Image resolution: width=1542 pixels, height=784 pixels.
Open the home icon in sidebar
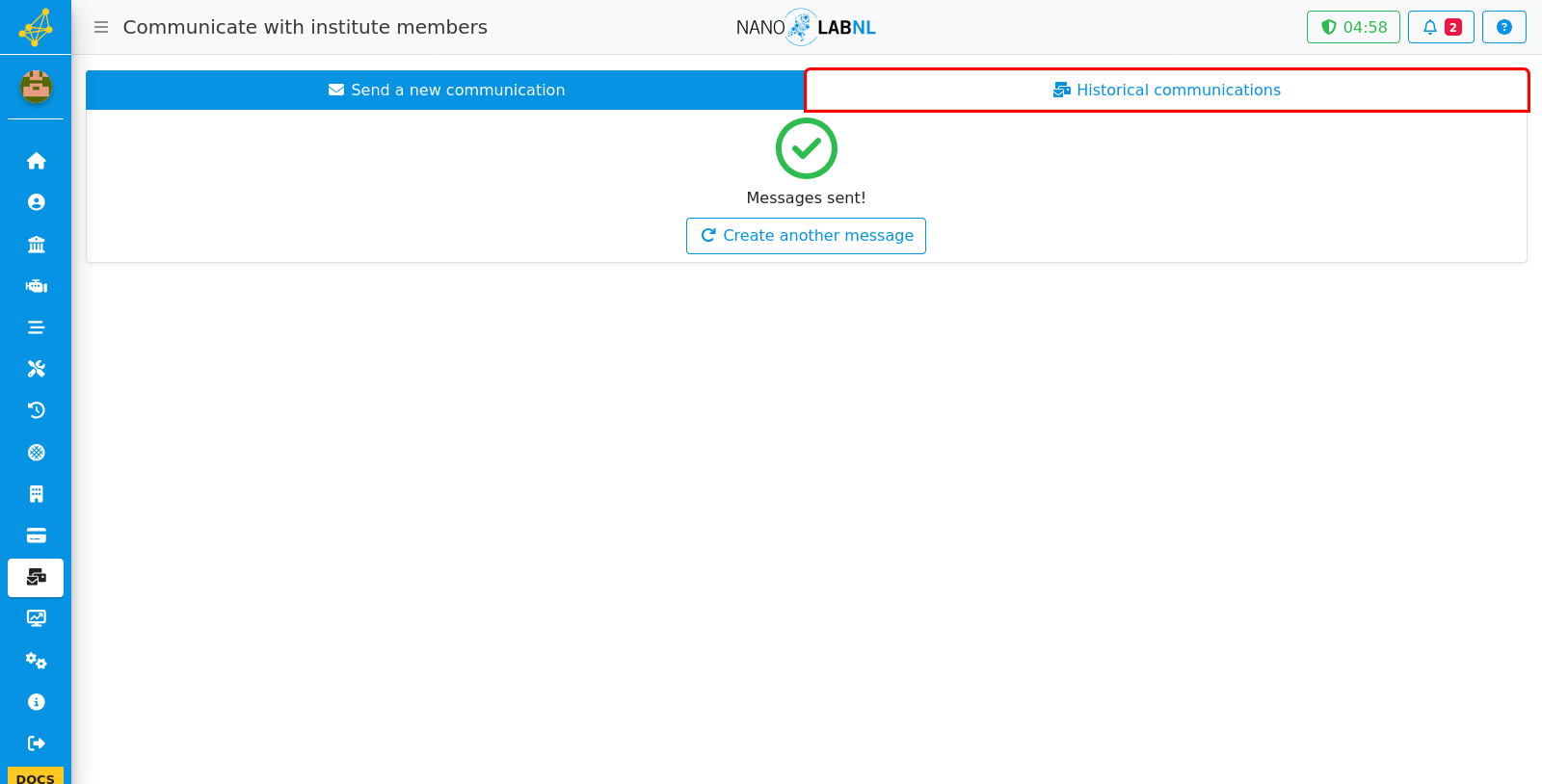point(36,161)
